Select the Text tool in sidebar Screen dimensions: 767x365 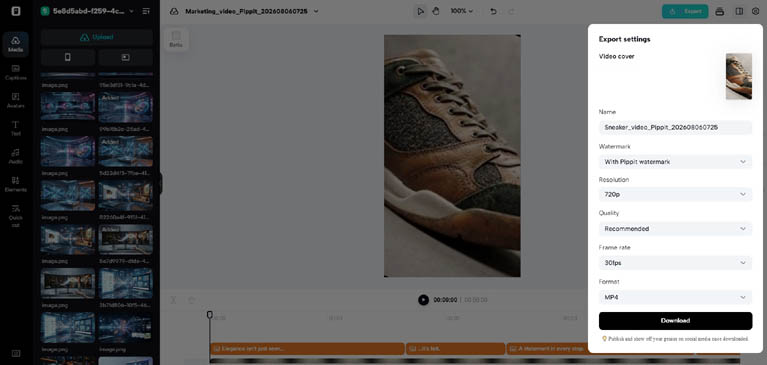[x=15, y=128]
